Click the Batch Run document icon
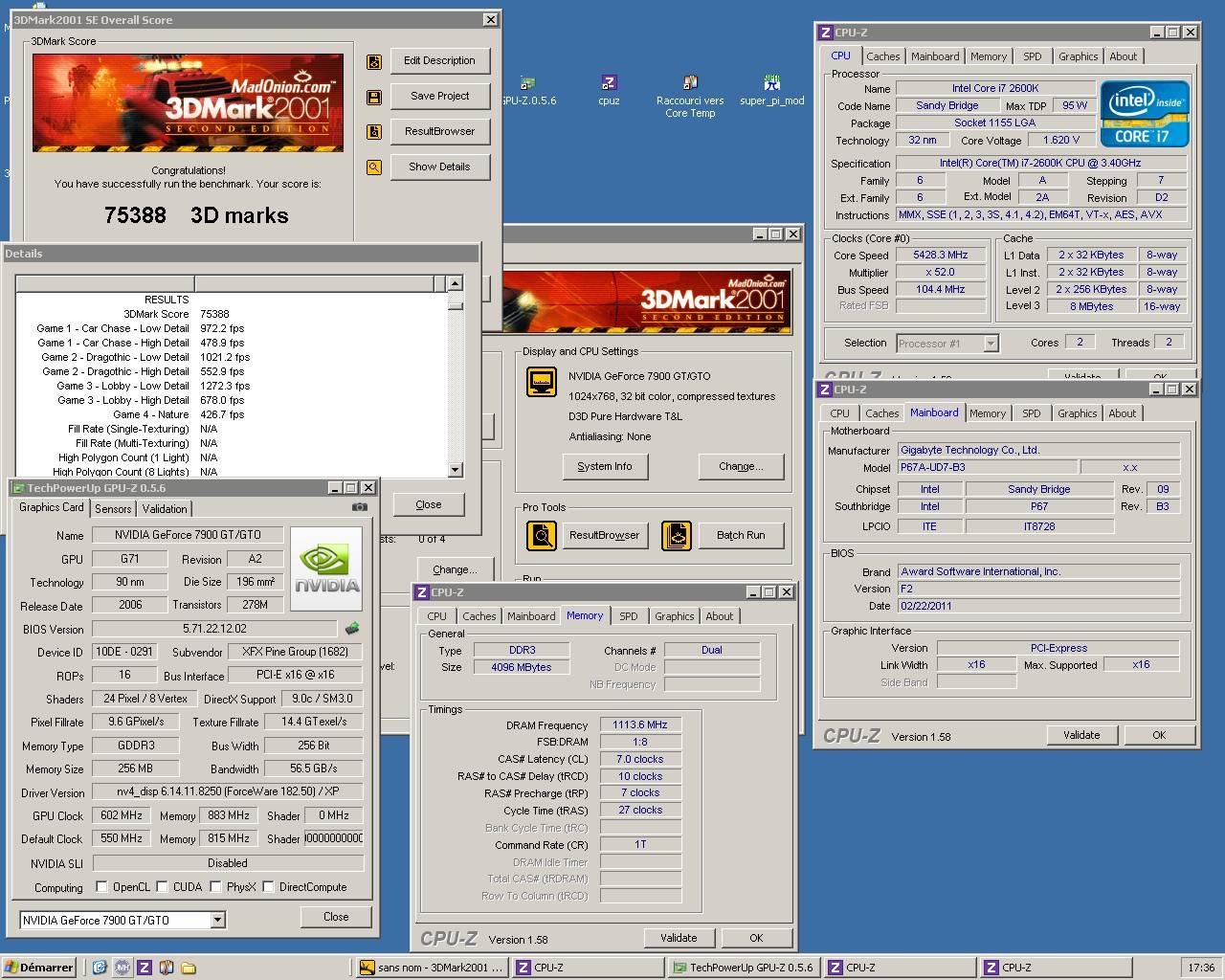 click(x=677, y=535)
